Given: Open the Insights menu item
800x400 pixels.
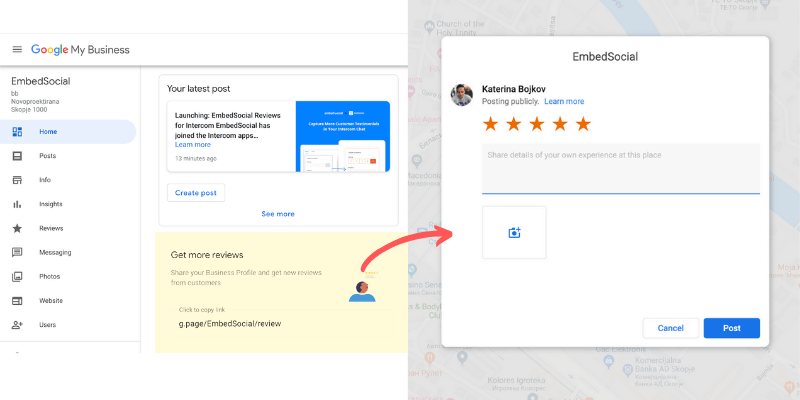Looking at the screenshot, I should click(68, 204).
